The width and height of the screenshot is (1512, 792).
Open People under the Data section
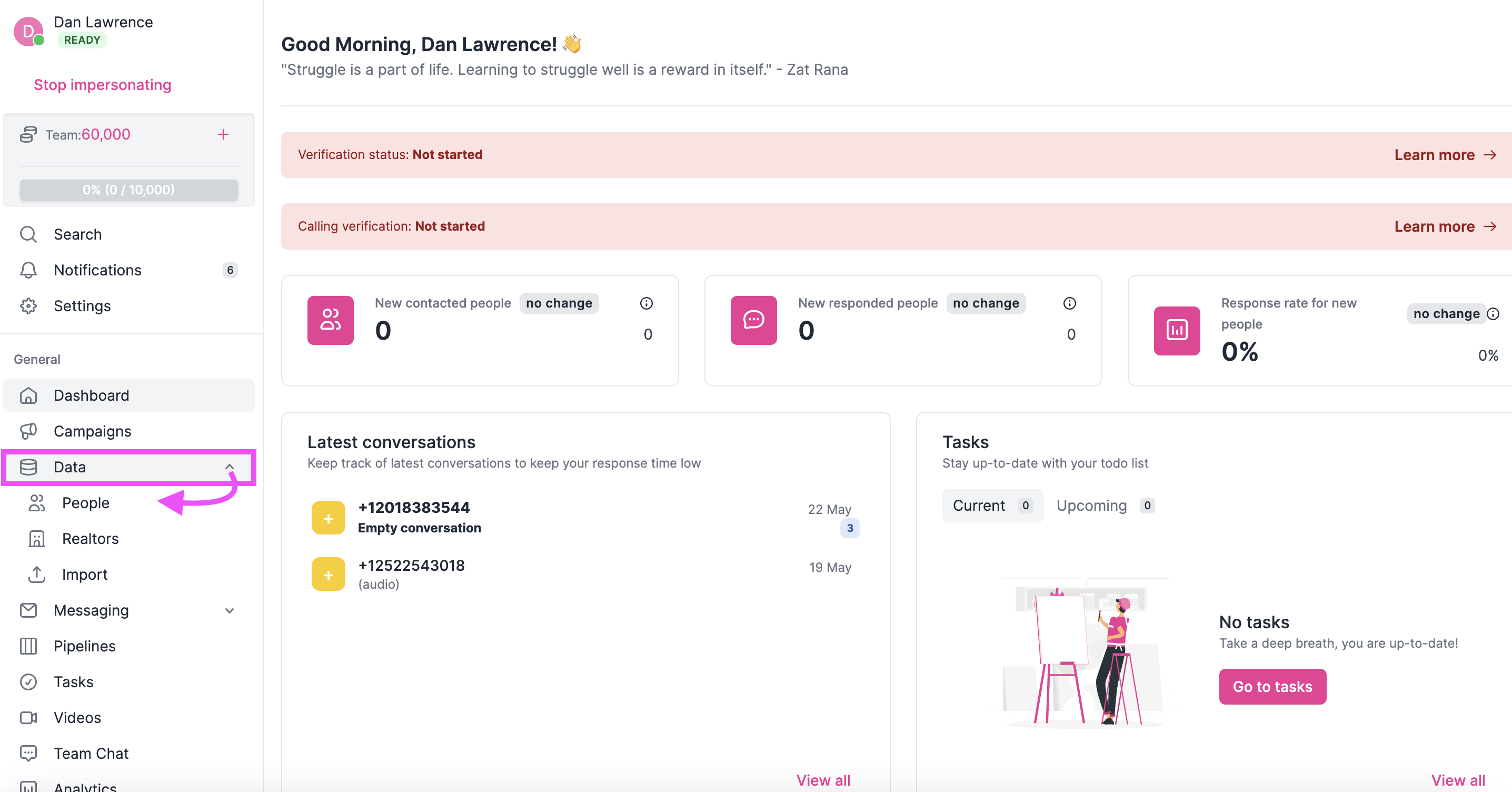86,503
